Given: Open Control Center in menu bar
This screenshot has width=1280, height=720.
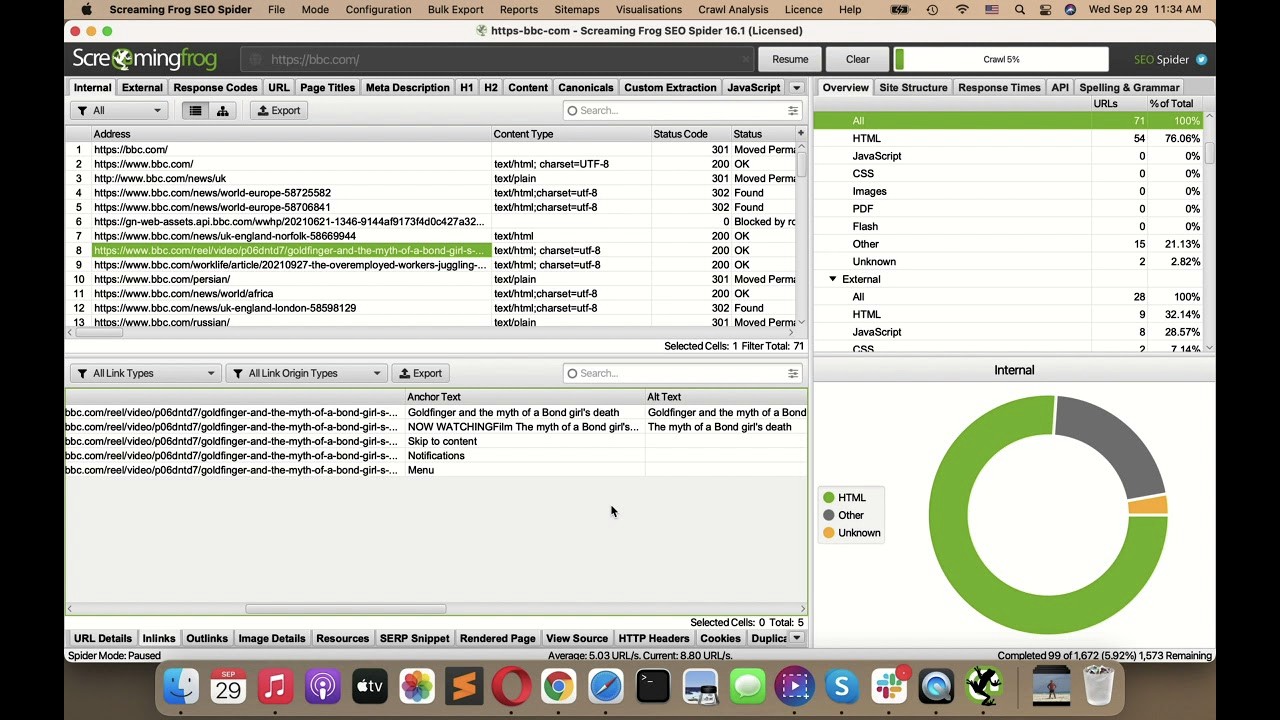Looking at the screenshot, I should pos(1045,9).
